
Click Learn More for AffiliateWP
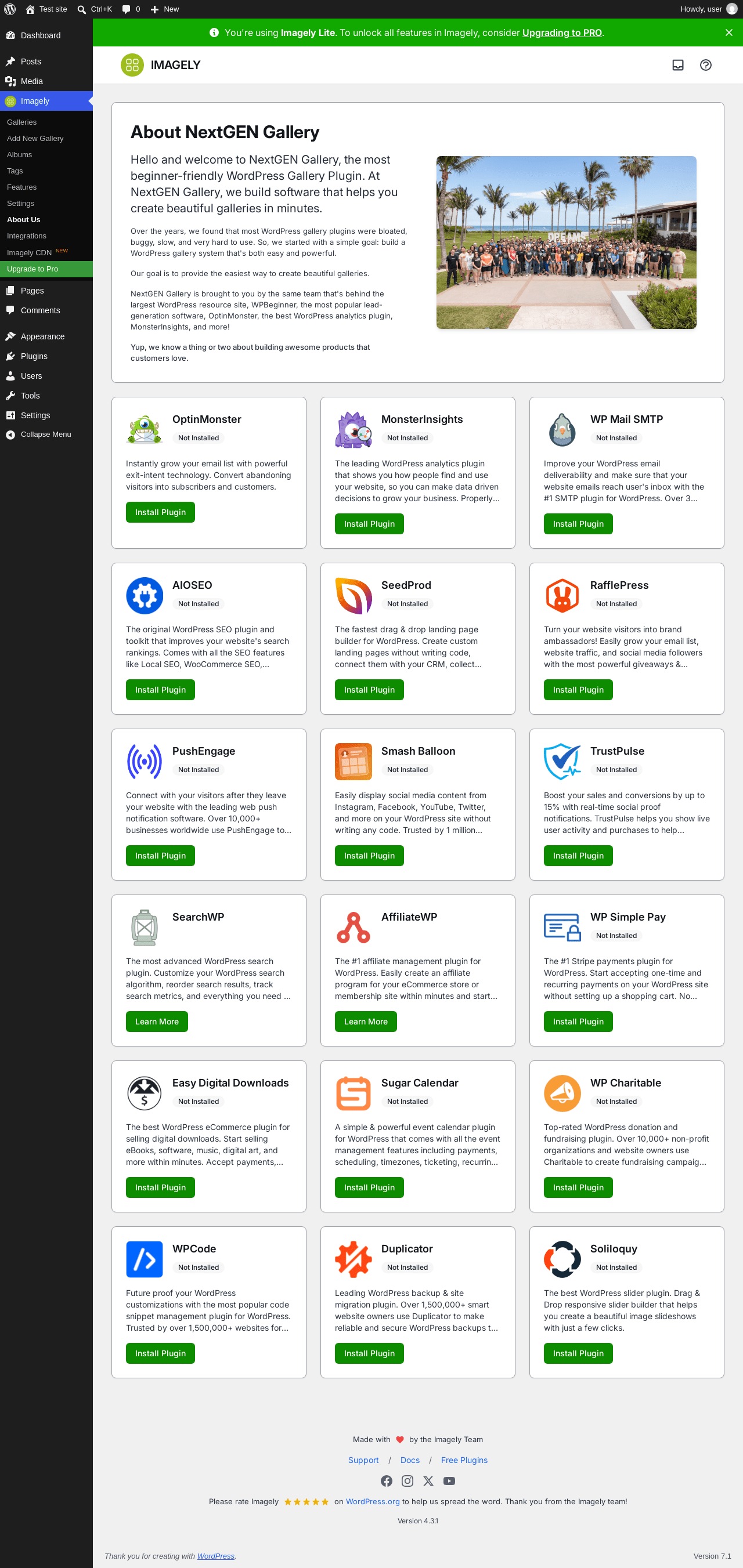(x=366, y=1022)
